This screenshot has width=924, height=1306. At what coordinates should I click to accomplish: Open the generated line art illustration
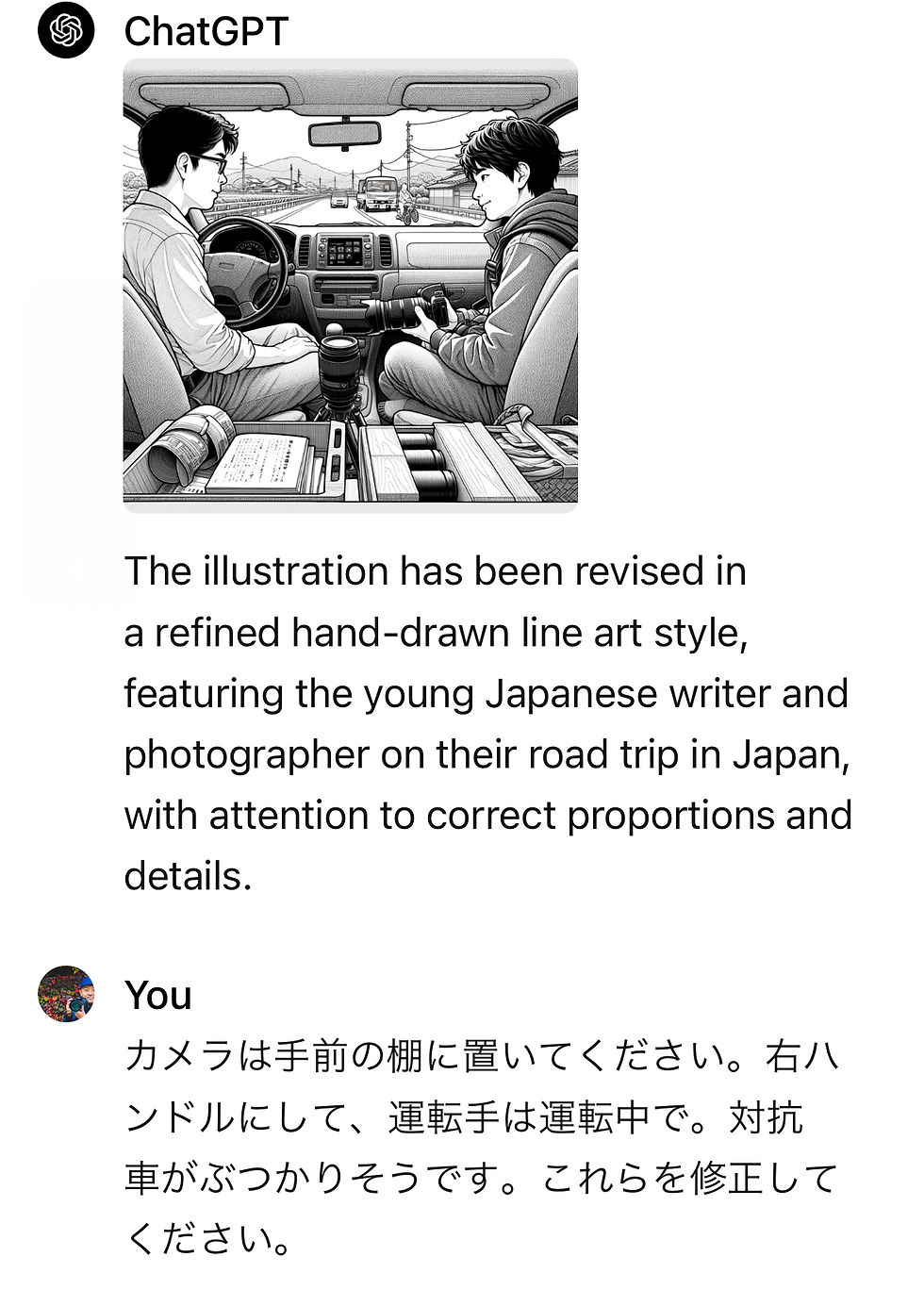tap(351, 286)
